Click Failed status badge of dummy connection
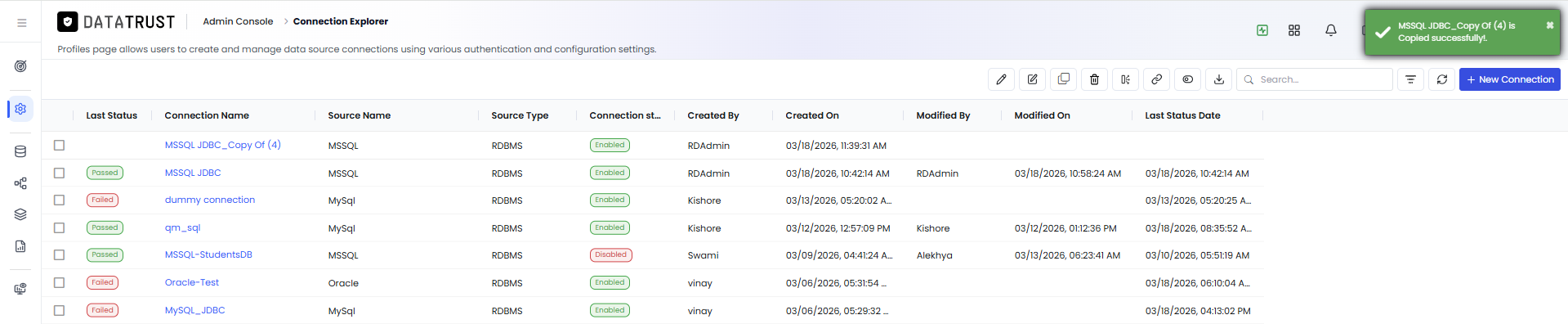The width and height of the screenshot is (1568, 324). click(x=103, y=200)
